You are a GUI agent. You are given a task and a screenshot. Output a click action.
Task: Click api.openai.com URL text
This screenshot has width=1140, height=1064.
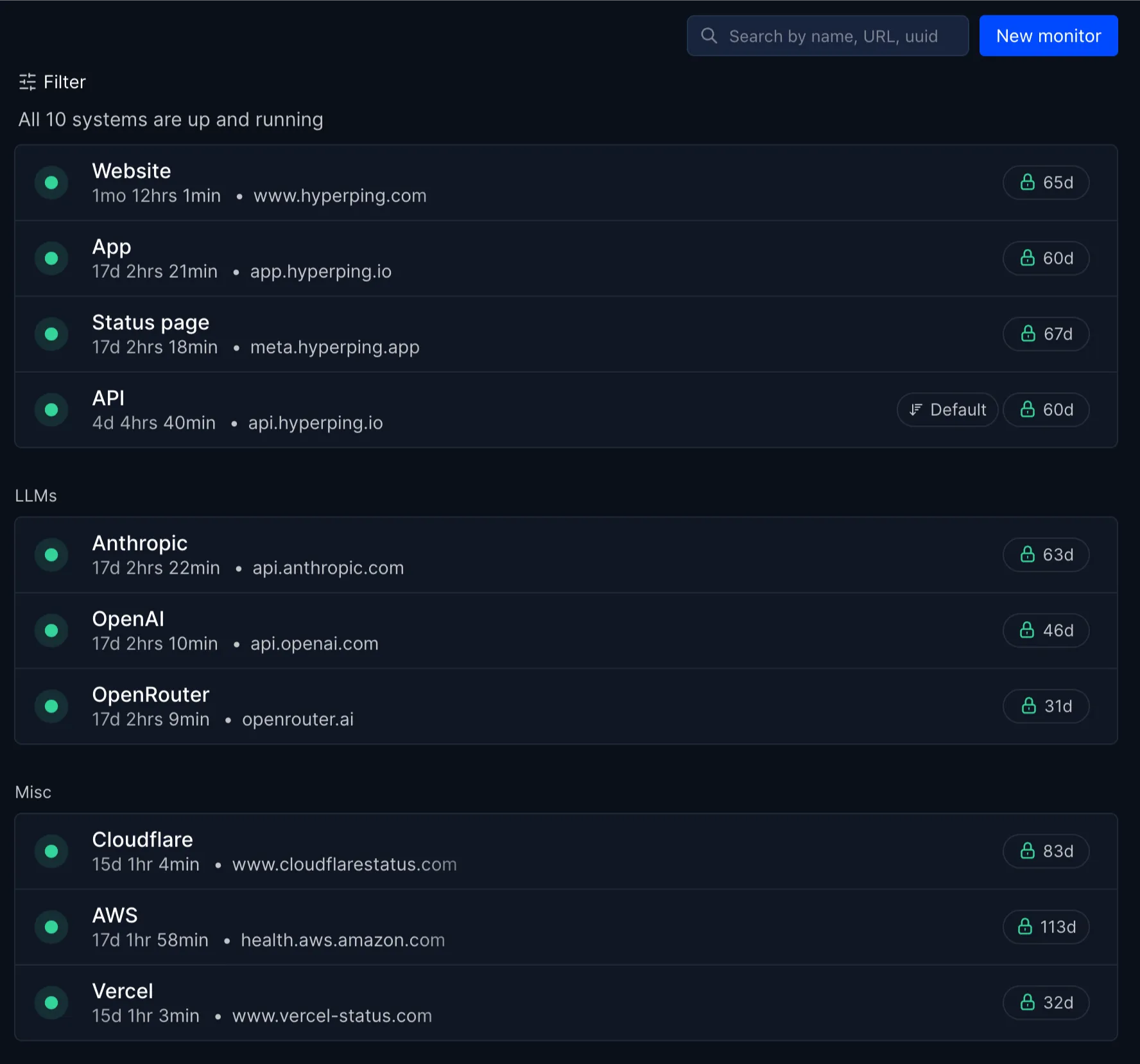pos(315,644)
